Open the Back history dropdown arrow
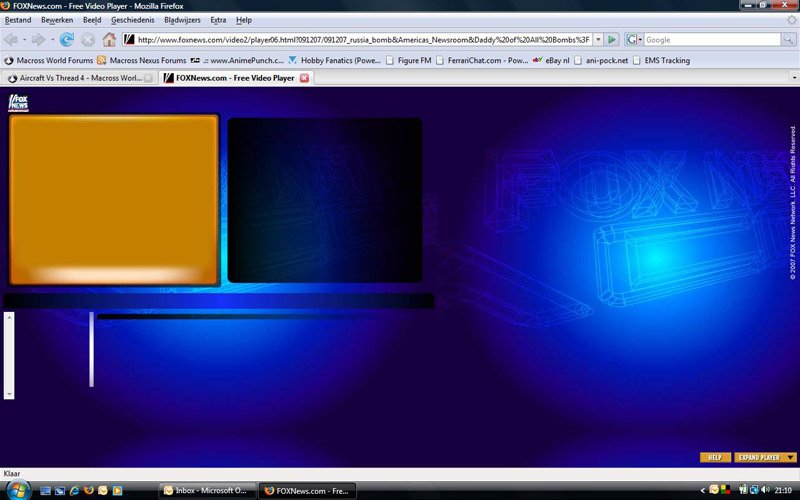This screenshot has height=500, width=800. point(23,40)
